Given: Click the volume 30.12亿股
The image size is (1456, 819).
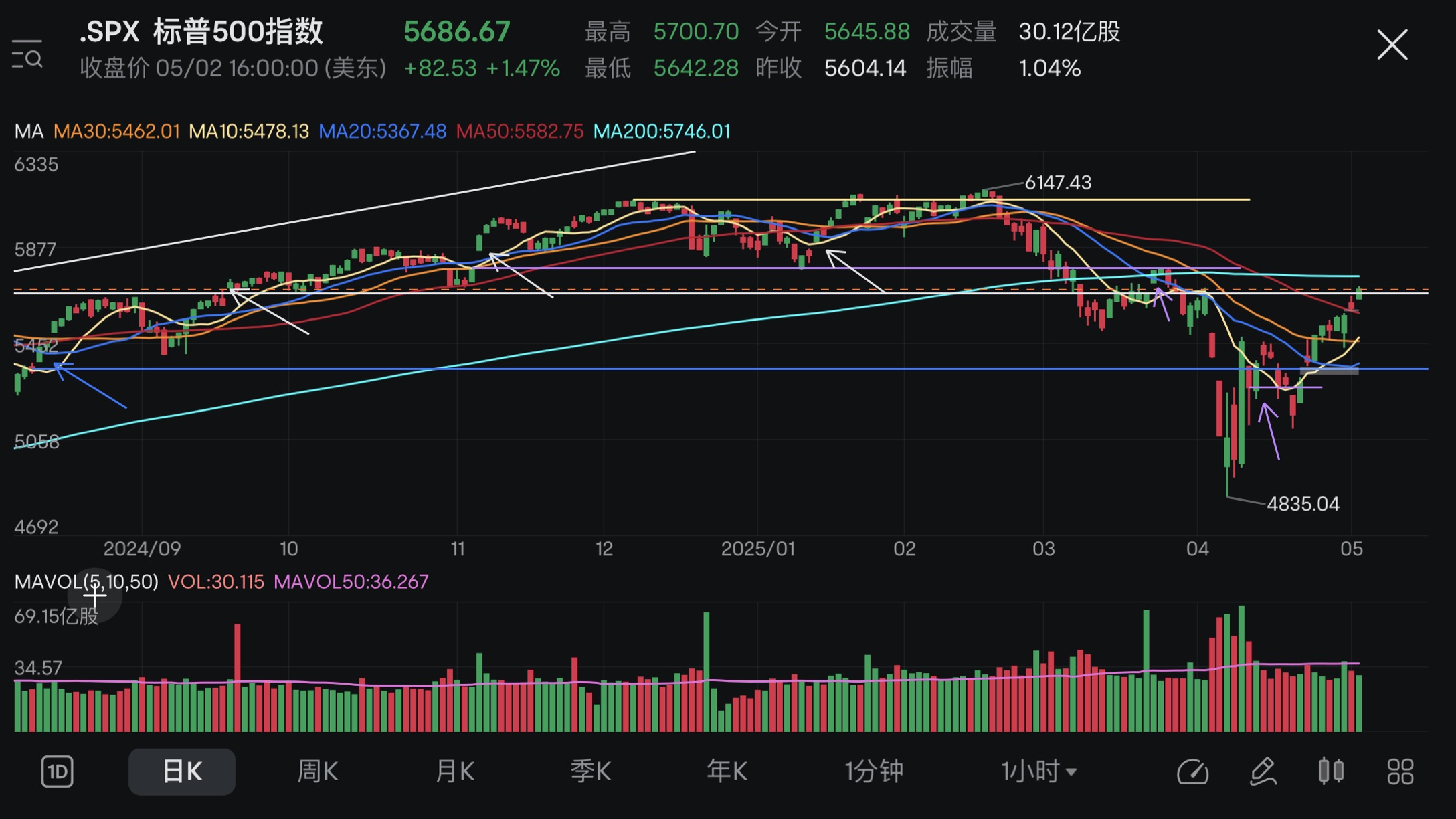Looking at the screenshot, I should click(x=1069, y=31).
